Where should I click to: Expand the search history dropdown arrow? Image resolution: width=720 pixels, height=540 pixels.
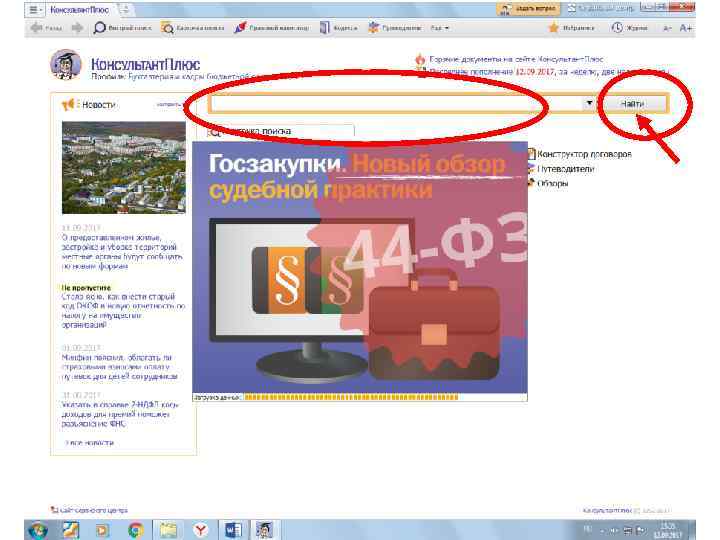(x=589, y=103)
